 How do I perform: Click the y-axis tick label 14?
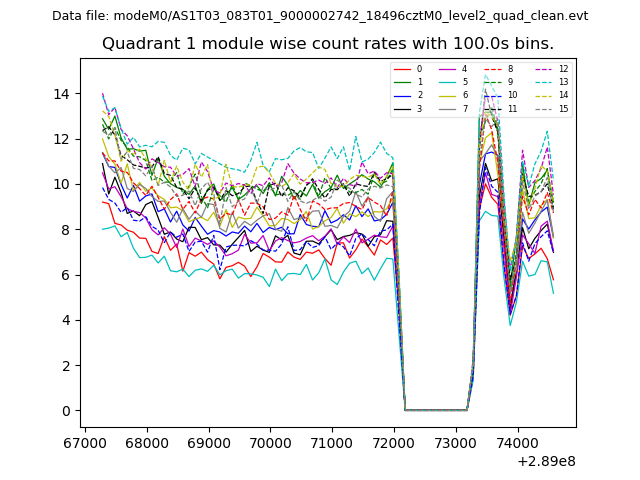click(x=62, y=94)
